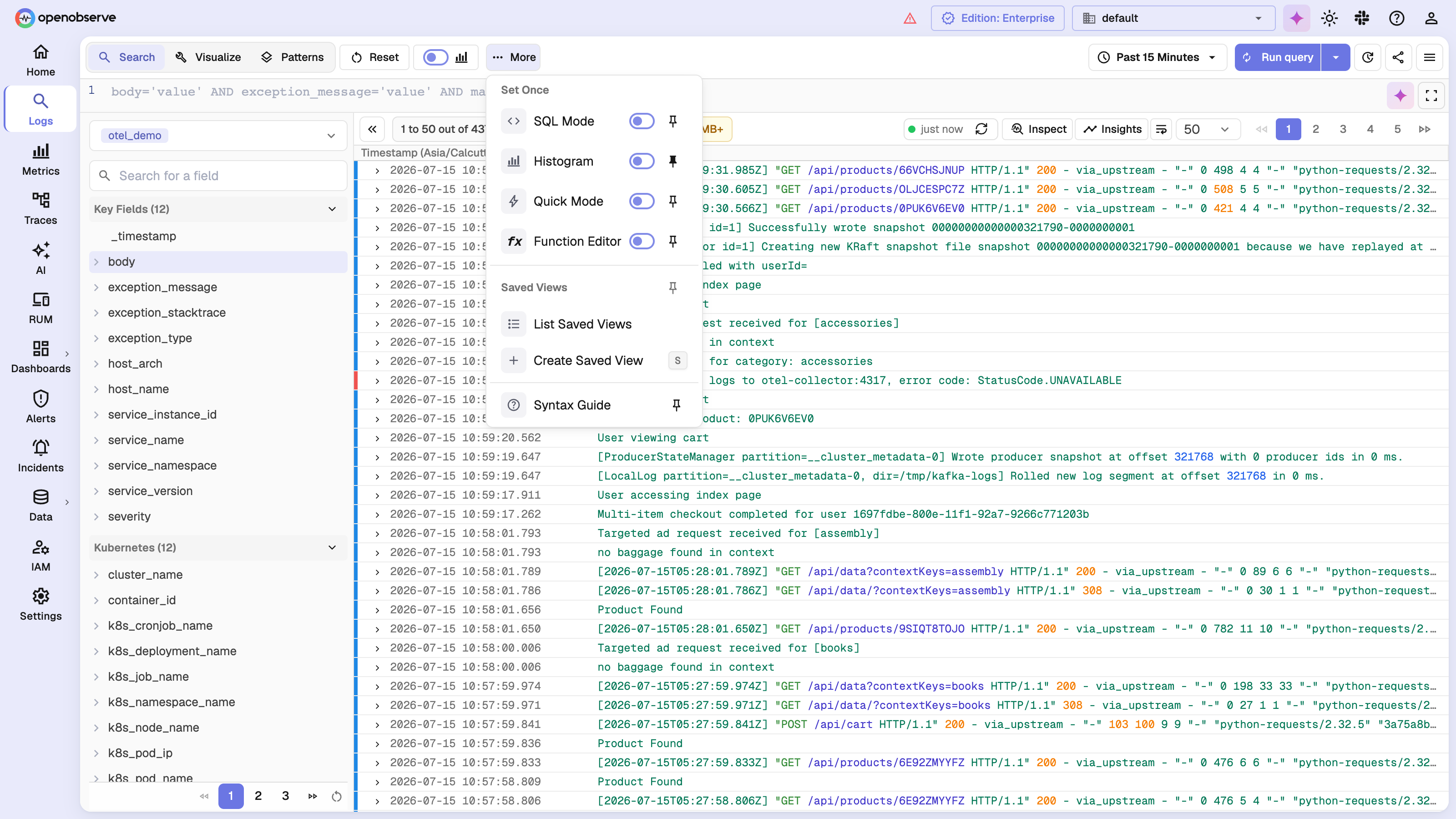Unpin Histogram from the toolbar

click(672, 161)
